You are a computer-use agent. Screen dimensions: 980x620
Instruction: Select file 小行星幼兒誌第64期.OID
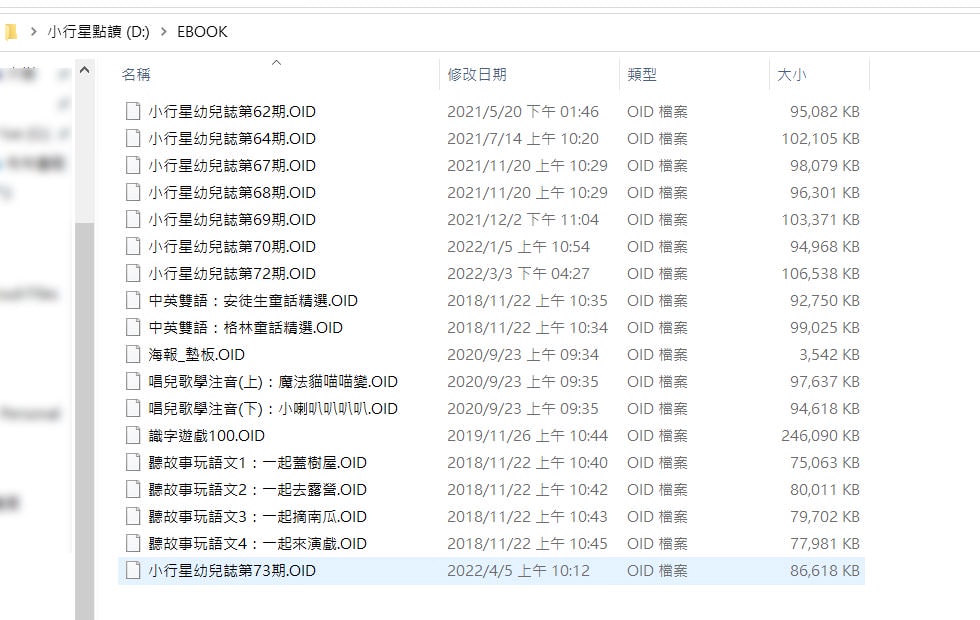(232, 138)
